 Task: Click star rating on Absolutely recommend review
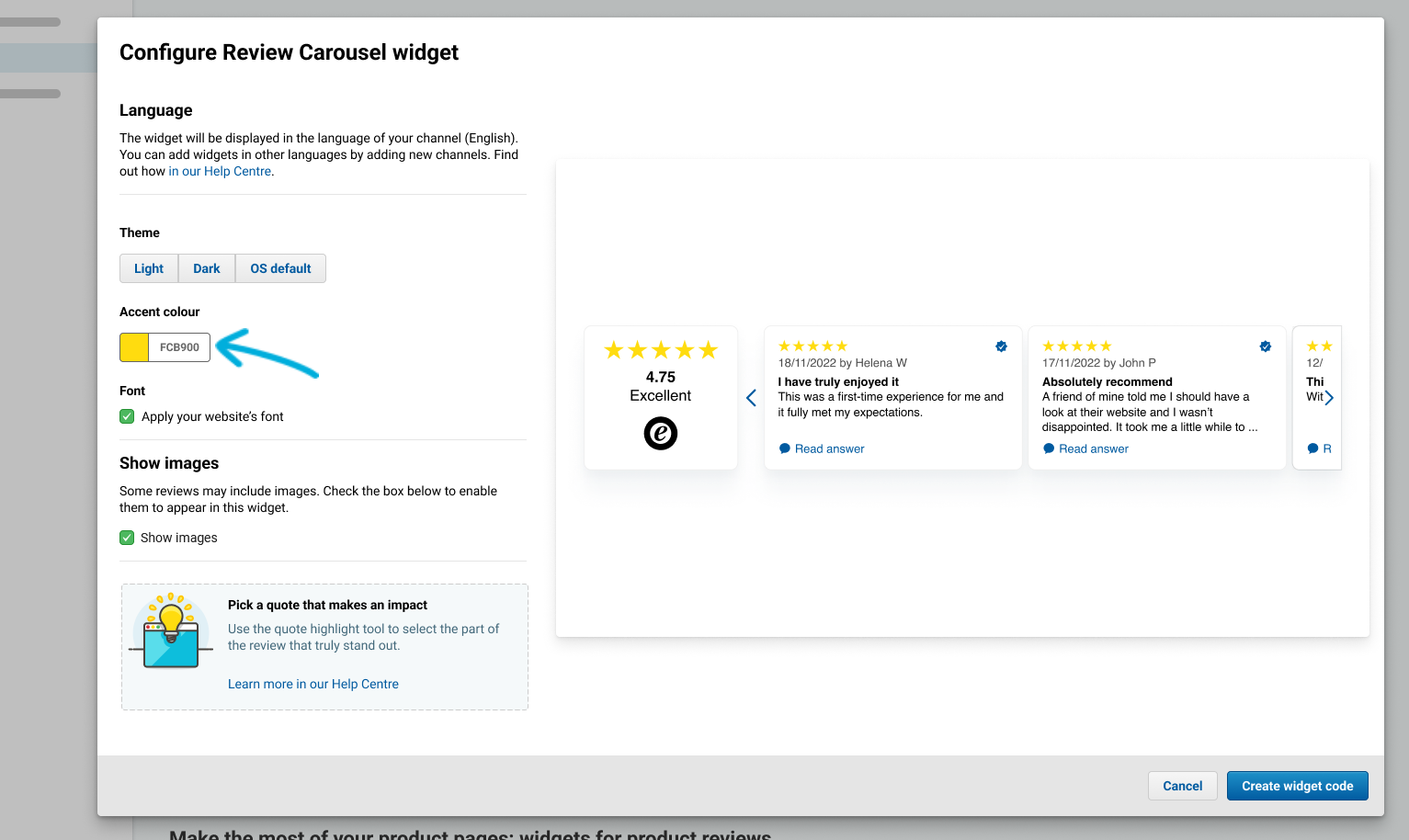click(x=1076, y=346)
